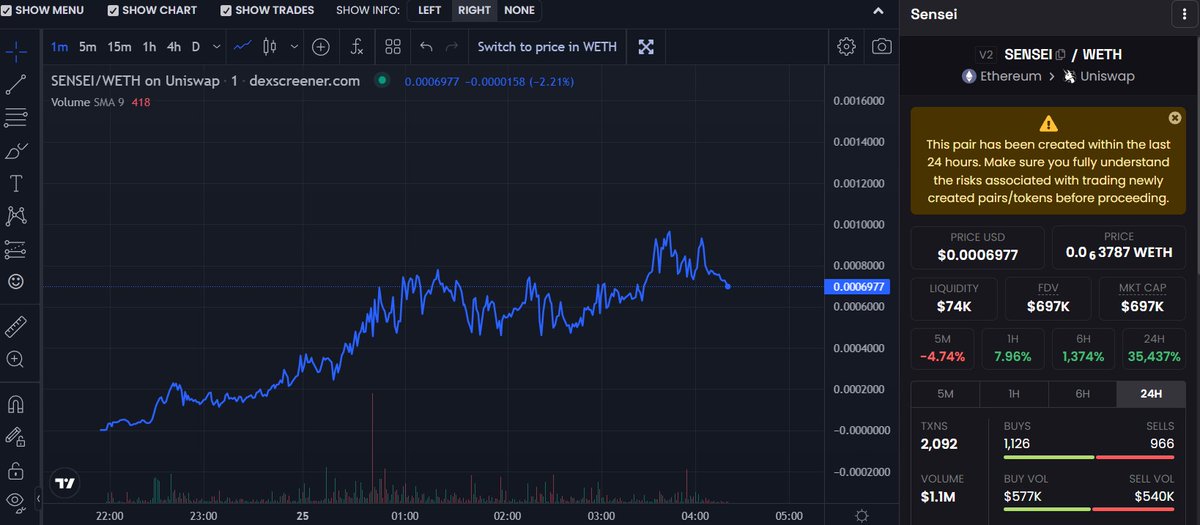Undo the last chart action

click(x=427, y=47)
